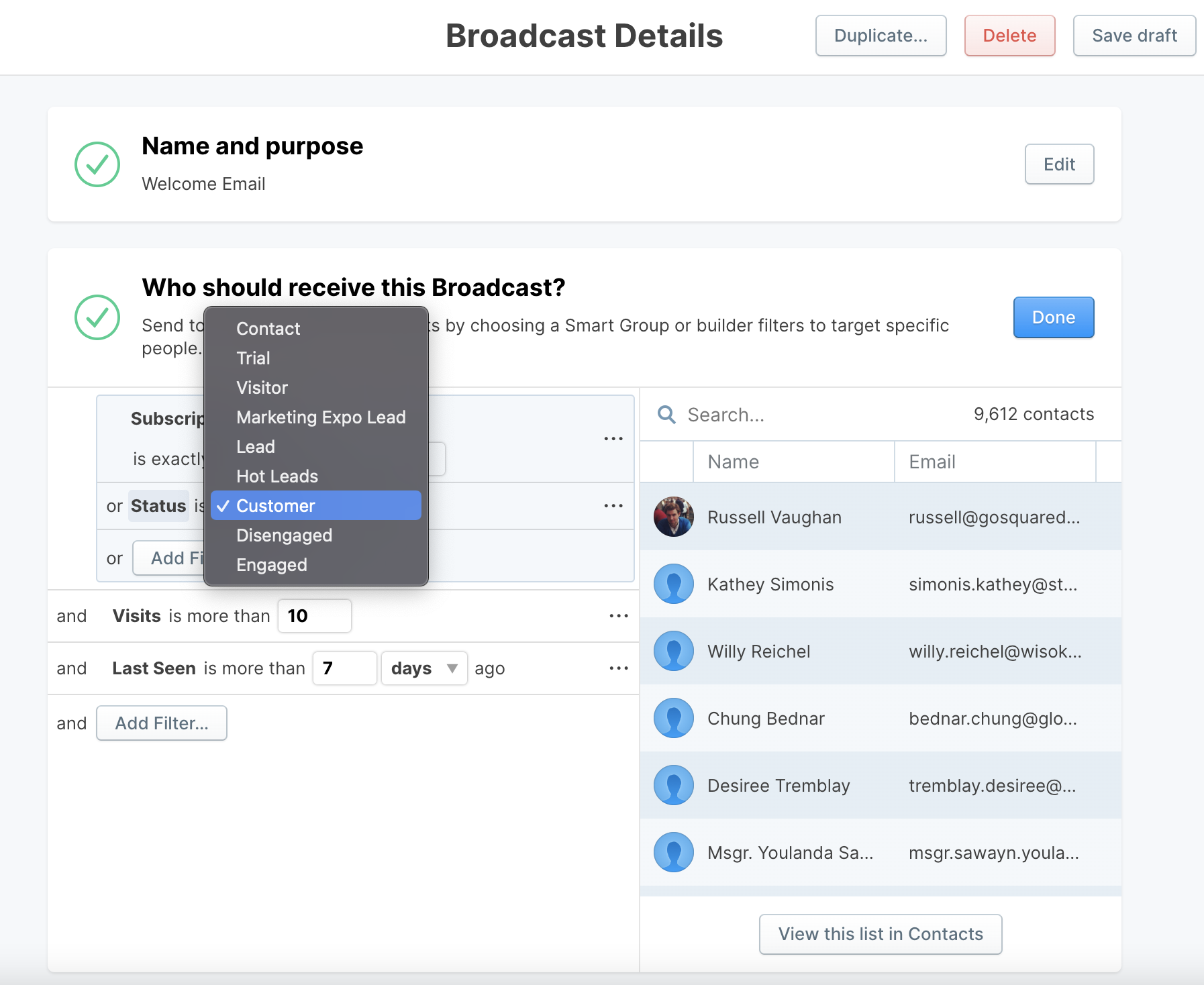This screenshot has height=985, width=1204.
Task: Click the Welcome Email broadcast name
Action: pyautogui.click(x=203, y=184)
